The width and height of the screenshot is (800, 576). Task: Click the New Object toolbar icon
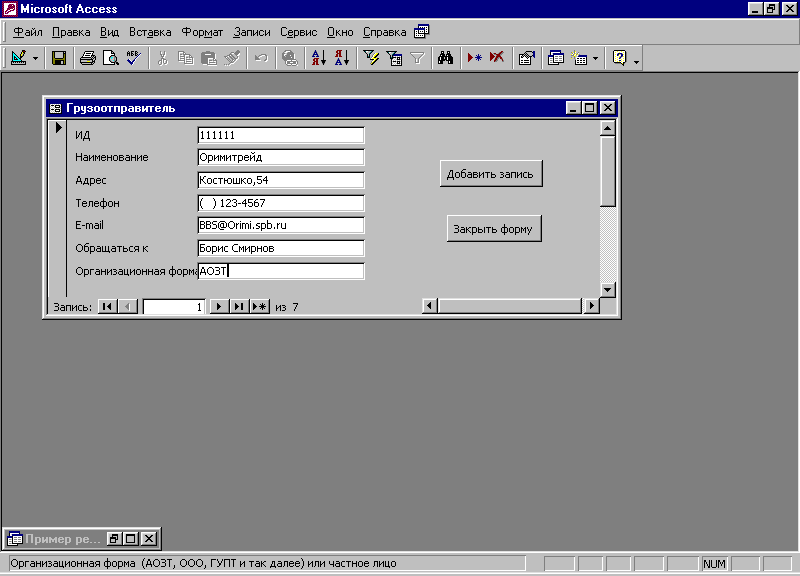pos(579,58)
